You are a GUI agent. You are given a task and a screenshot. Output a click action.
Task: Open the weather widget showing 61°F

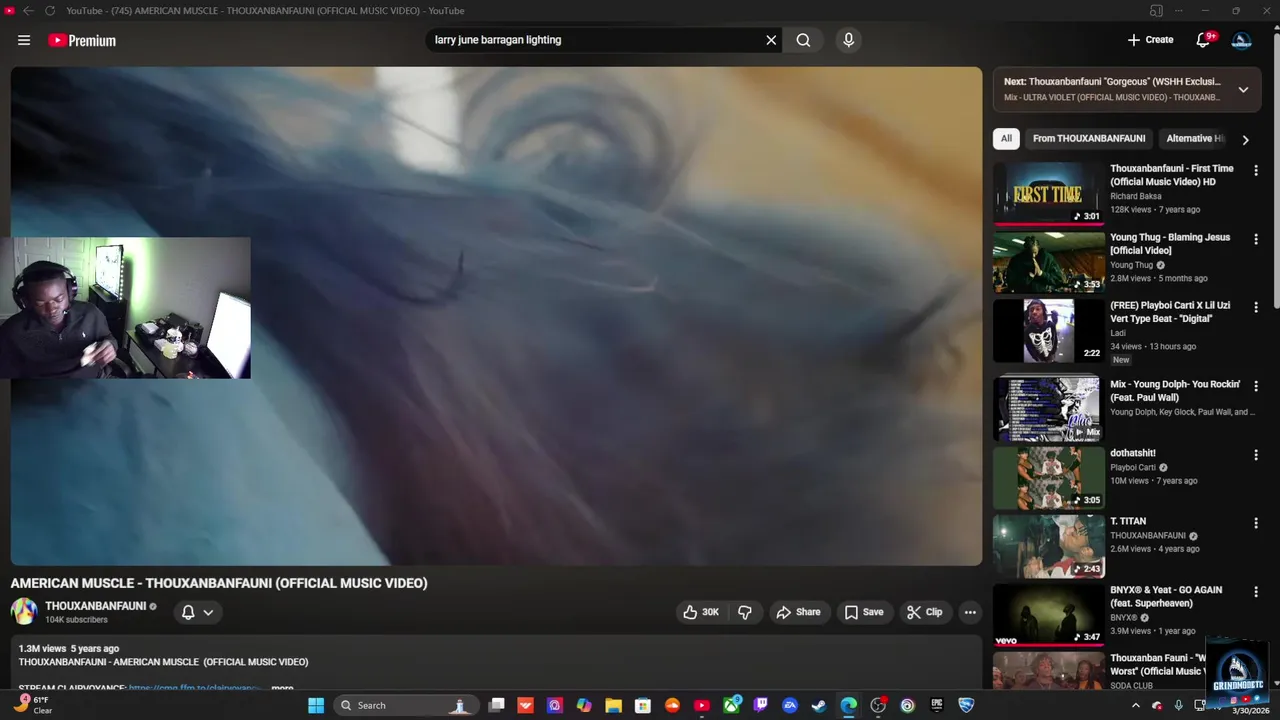(x=31, y=705)
